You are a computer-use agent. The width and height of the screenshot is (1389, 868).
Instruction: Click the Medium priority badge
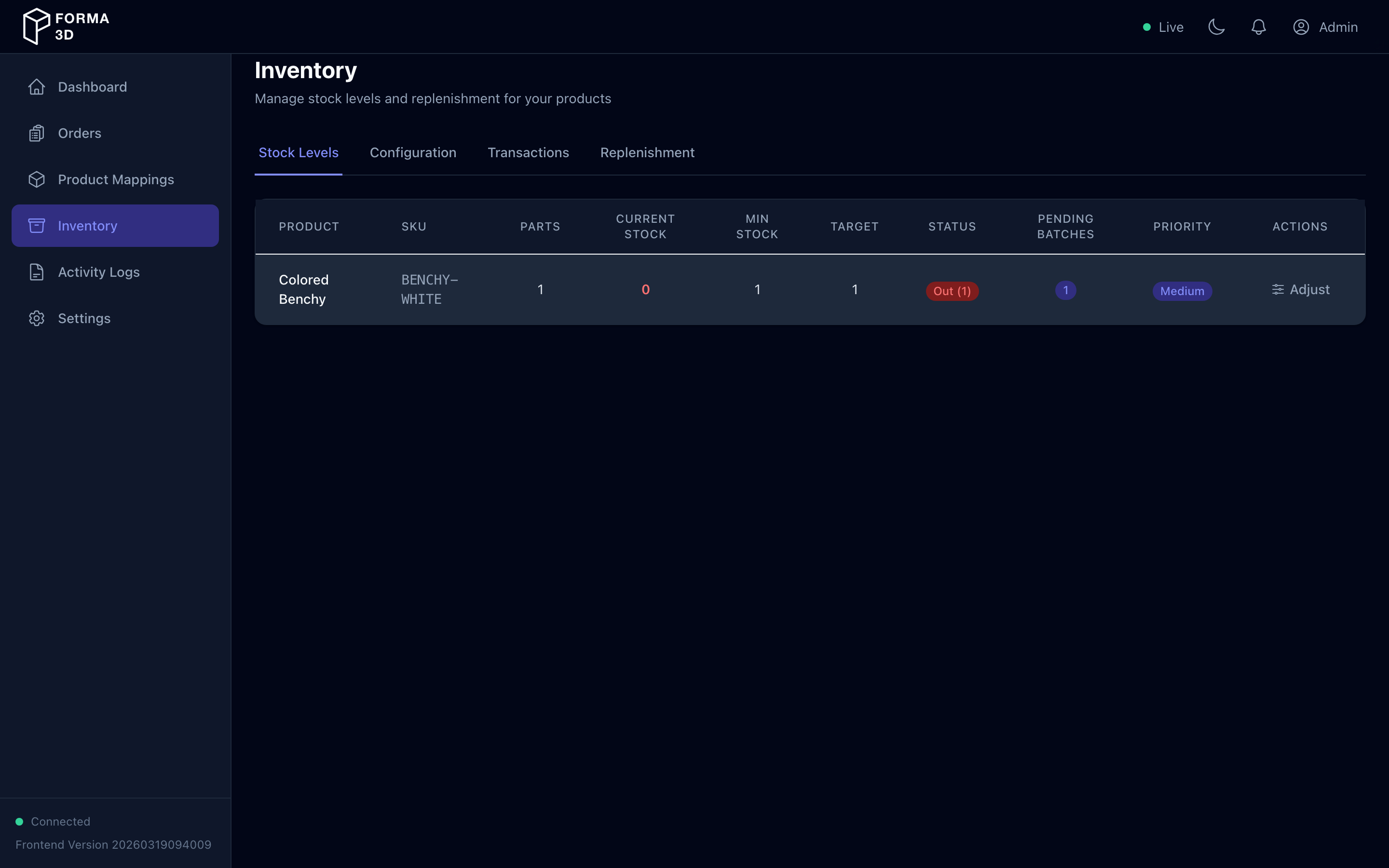pos(1182,291)
